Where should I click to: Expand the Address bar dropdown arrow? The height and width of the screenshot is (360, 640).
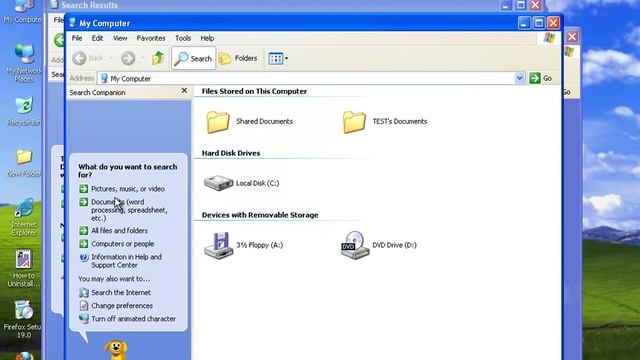coord(519,78)
